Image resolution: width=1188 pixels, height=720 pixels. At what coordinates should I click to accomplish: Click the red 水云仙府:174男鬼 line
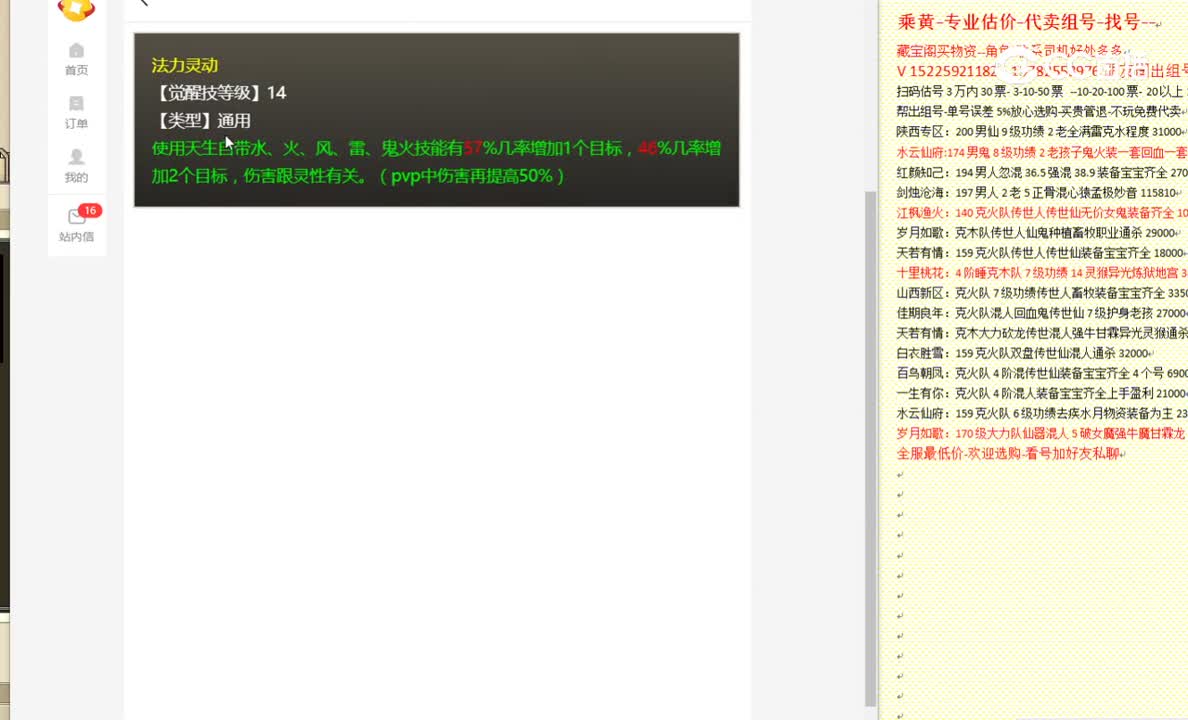(x=1042, y=152)
